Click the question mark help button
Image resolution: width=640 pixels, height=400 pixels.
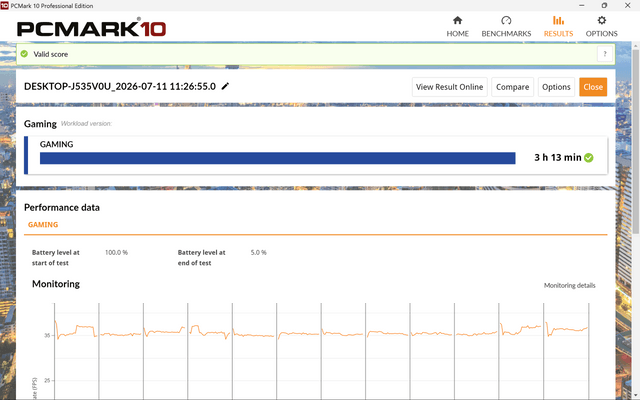605,54
